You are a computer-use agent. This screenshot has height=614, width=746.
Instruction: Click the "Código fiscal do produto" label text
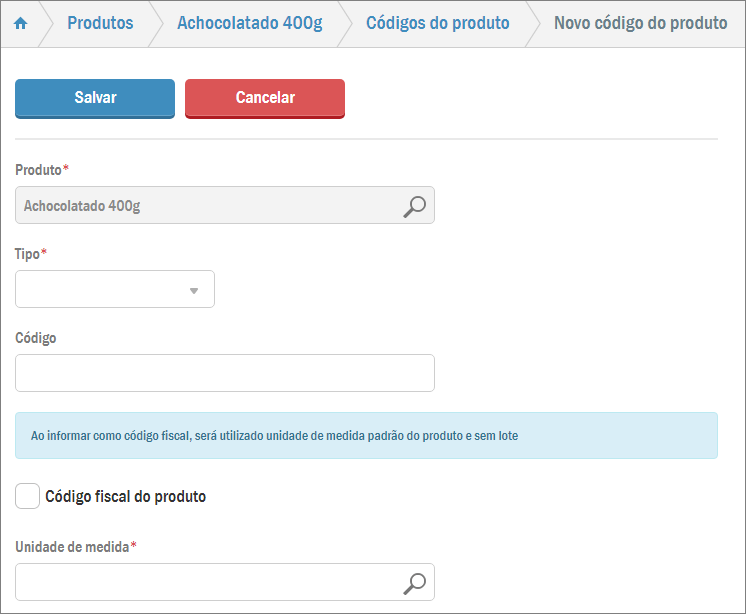click(126, 497)
